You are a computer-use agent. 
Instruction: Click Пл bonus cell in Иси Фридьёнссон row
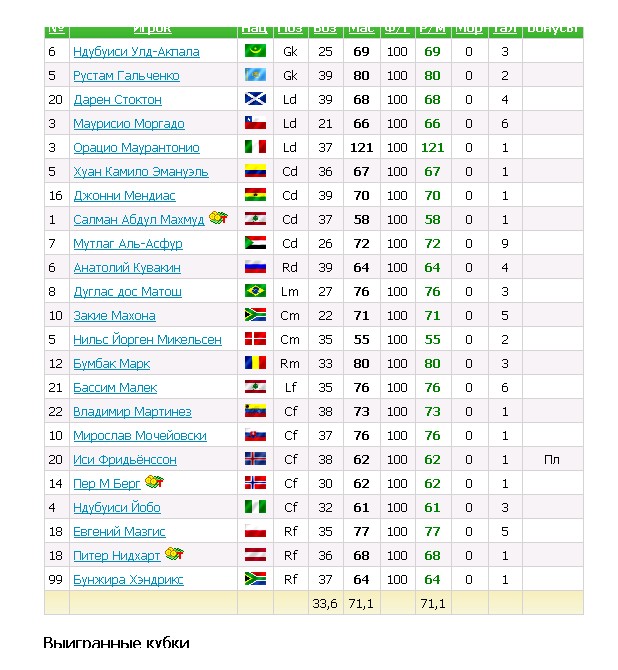point(552,459)
